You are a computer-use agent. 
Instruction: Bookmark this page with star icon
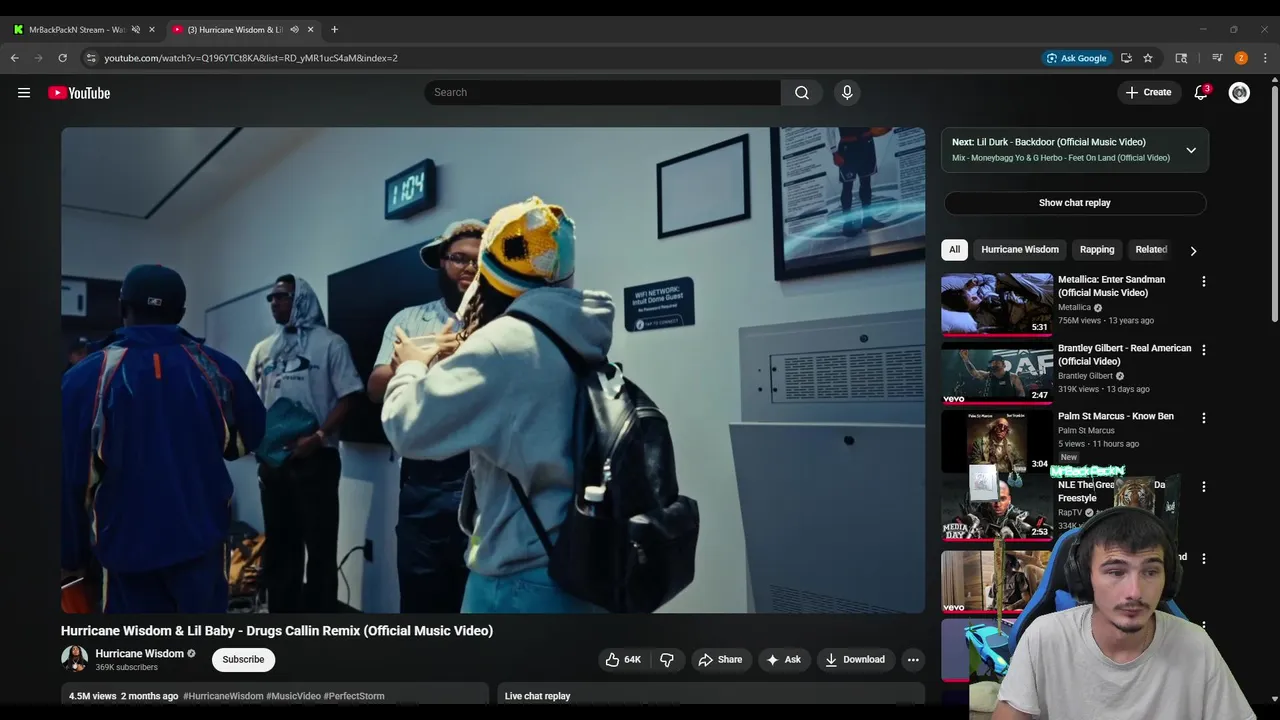click(x=1148, y=58)
